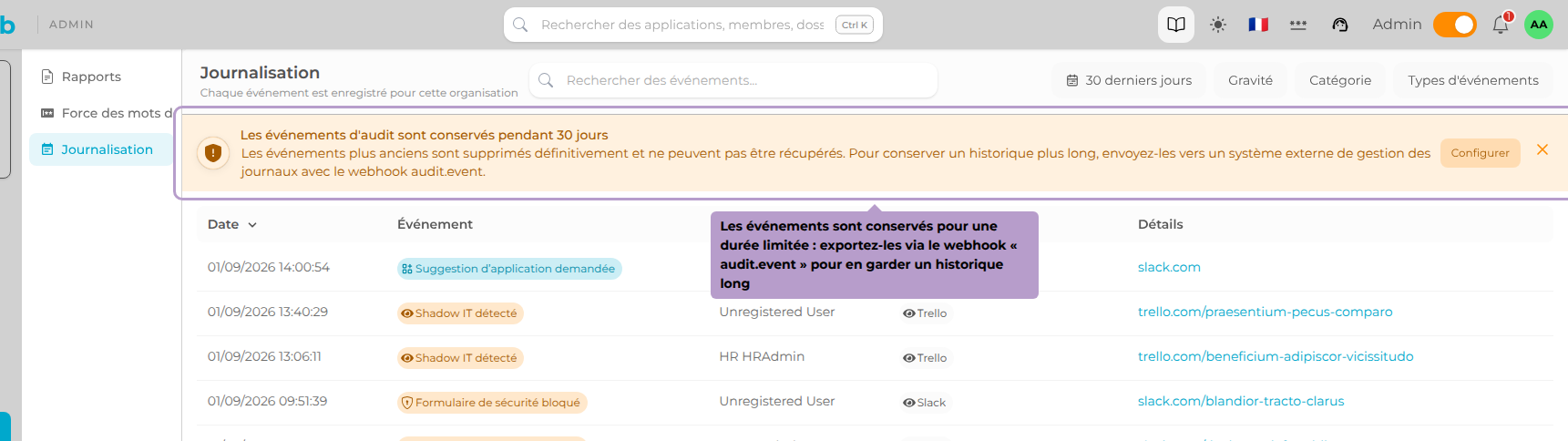The height and width of the screenshot is (441, 1568).
Task: Open the Types d'événements filter
Action: (1472, 80)
